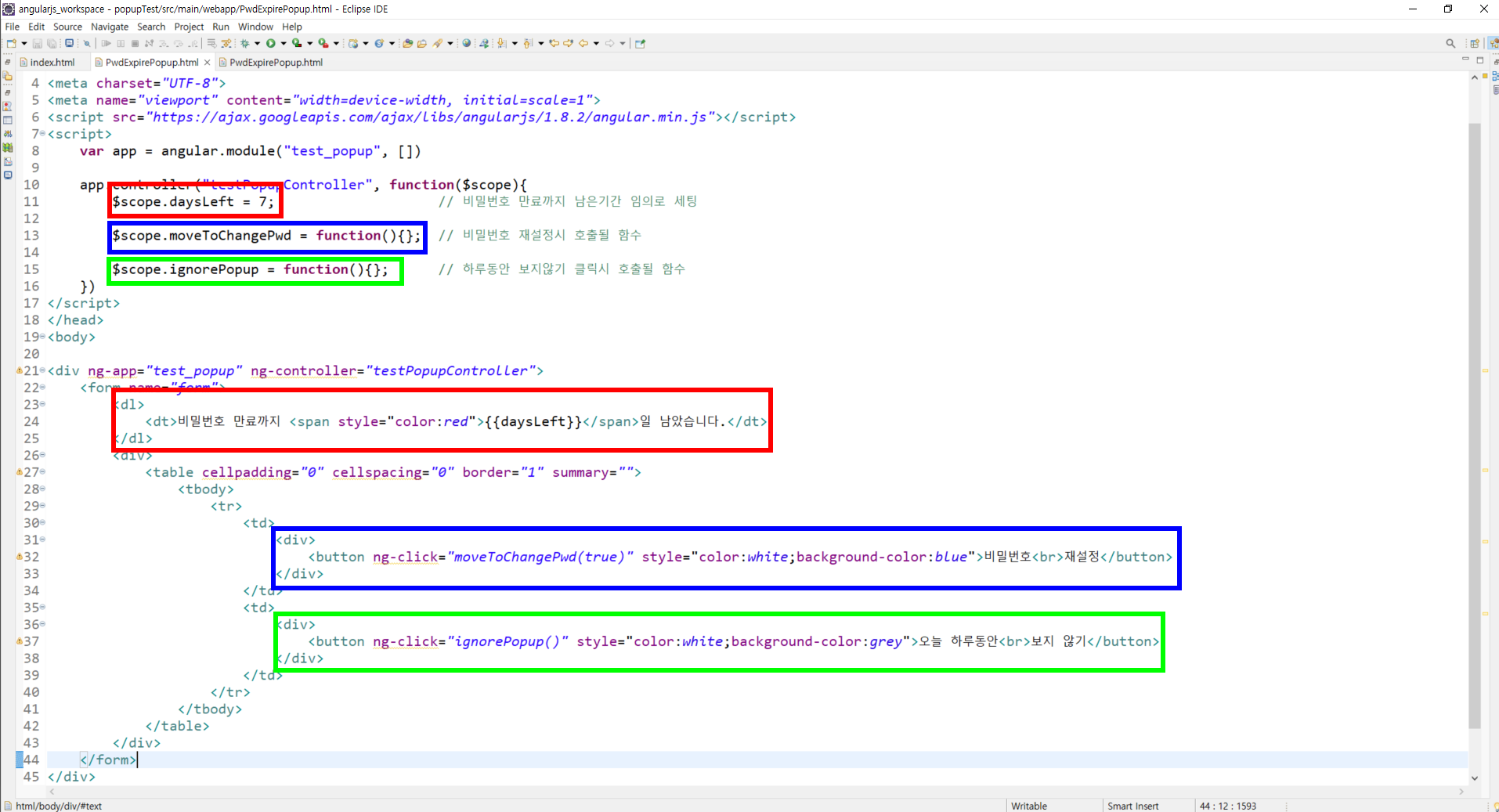This screenshot has height=812, width=1499.
Task: Open the Next Annotation dropdown arrow
Action: 515,43
